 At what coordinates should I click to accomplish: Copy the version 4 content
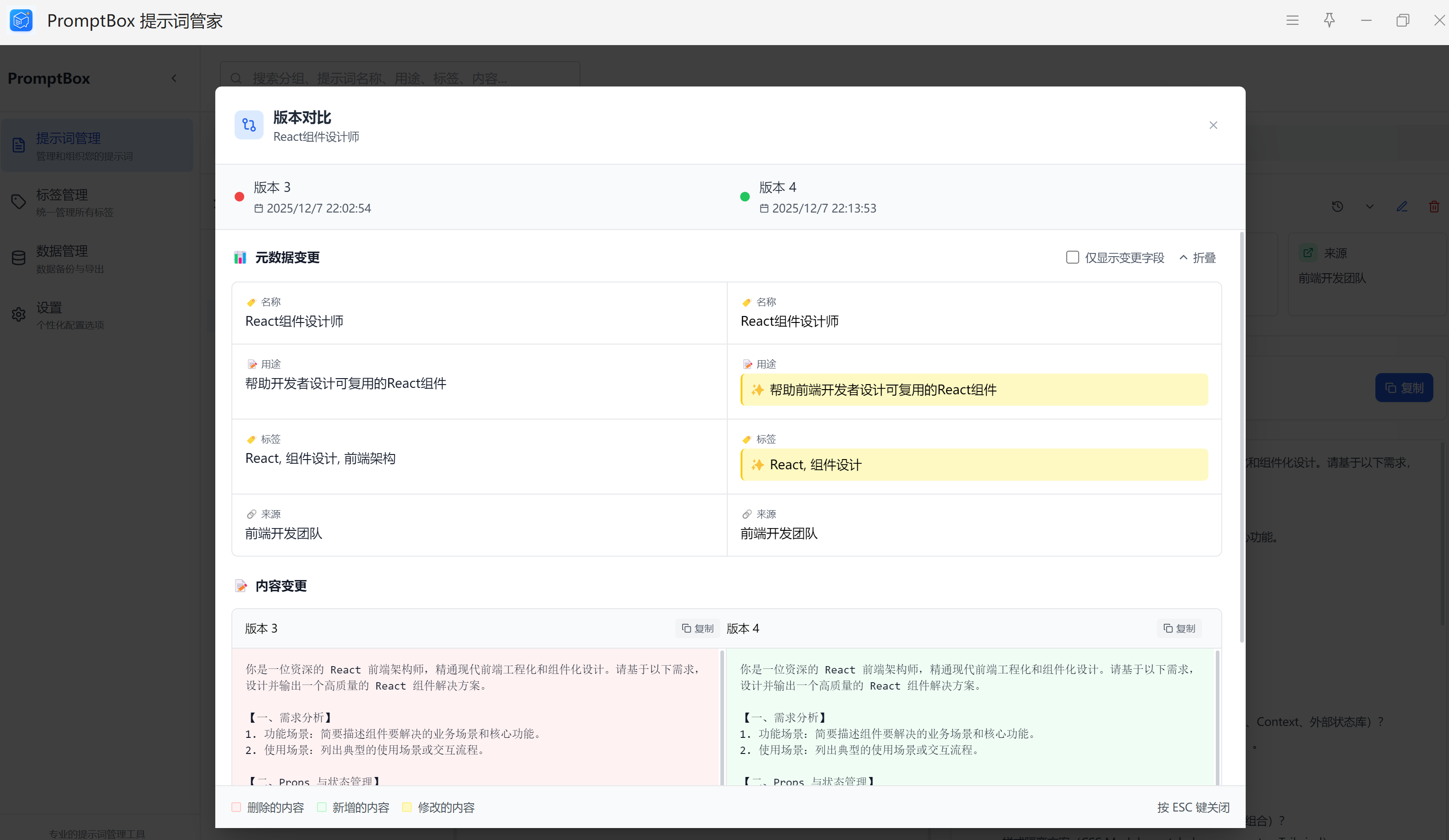pyautogui.click(x=1179, y=628)
